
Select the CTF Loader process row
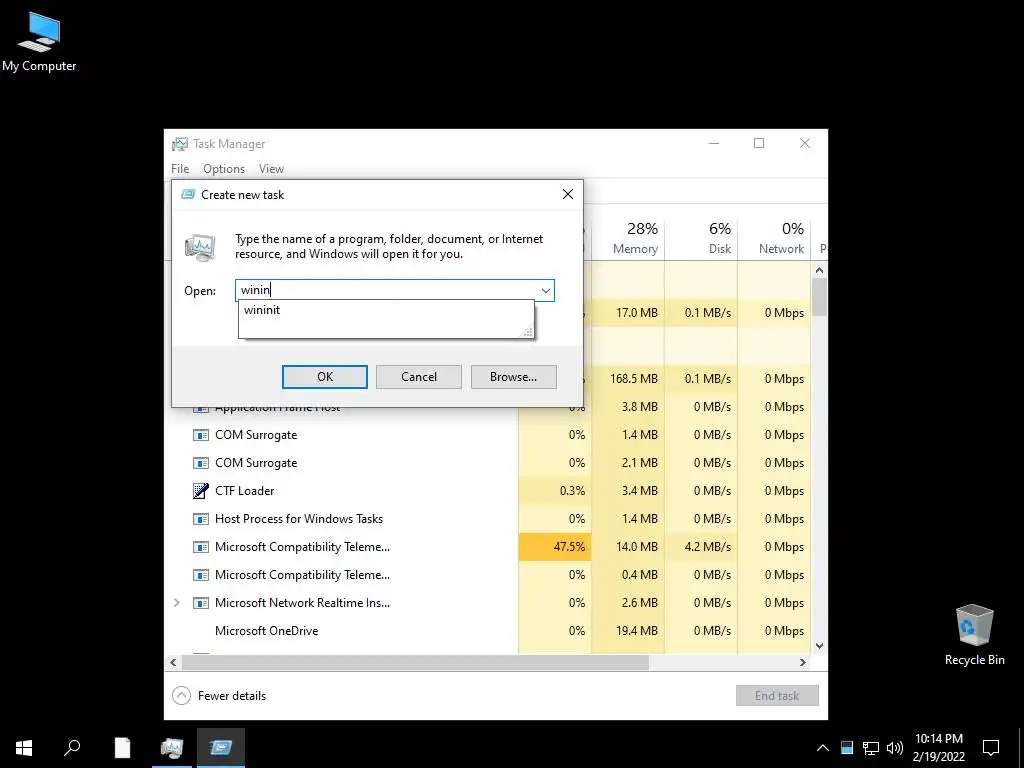(487, 491)
